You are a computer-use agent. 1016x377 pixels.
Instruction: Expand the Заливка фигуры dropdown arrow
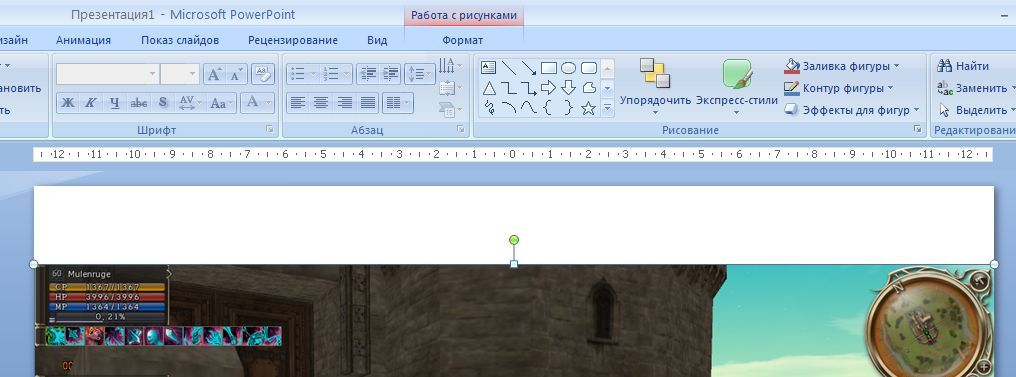click(897, 66)
